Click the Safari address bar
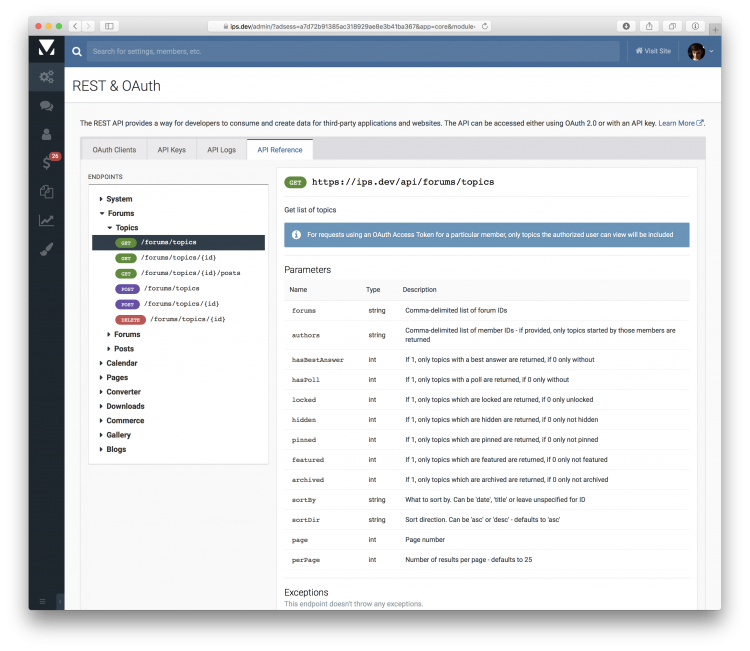The width and height of the screenshot is (750, 651). coord(350,26)
